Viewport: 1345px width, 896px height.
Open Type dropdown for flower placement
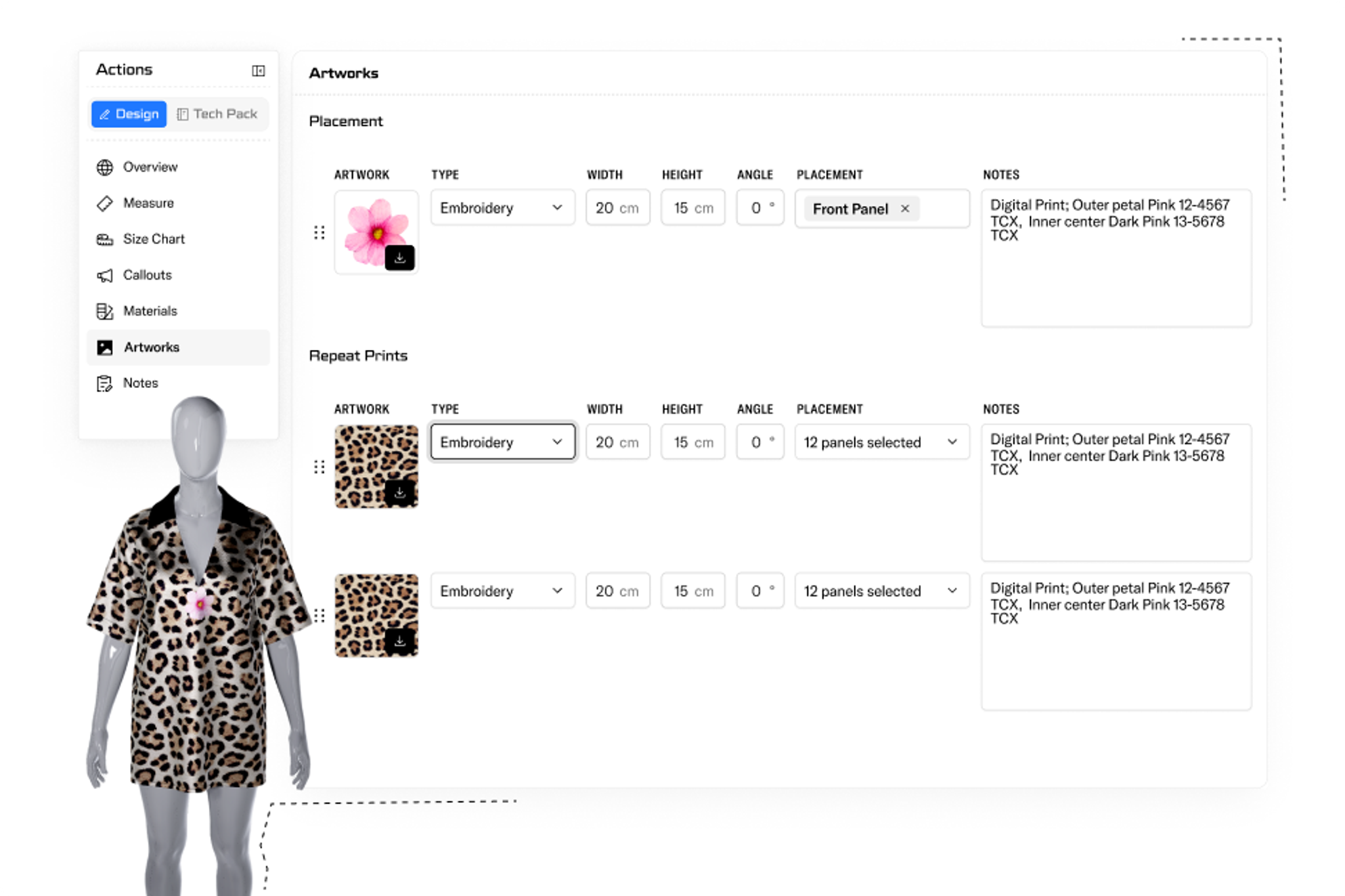pos(502,207)
